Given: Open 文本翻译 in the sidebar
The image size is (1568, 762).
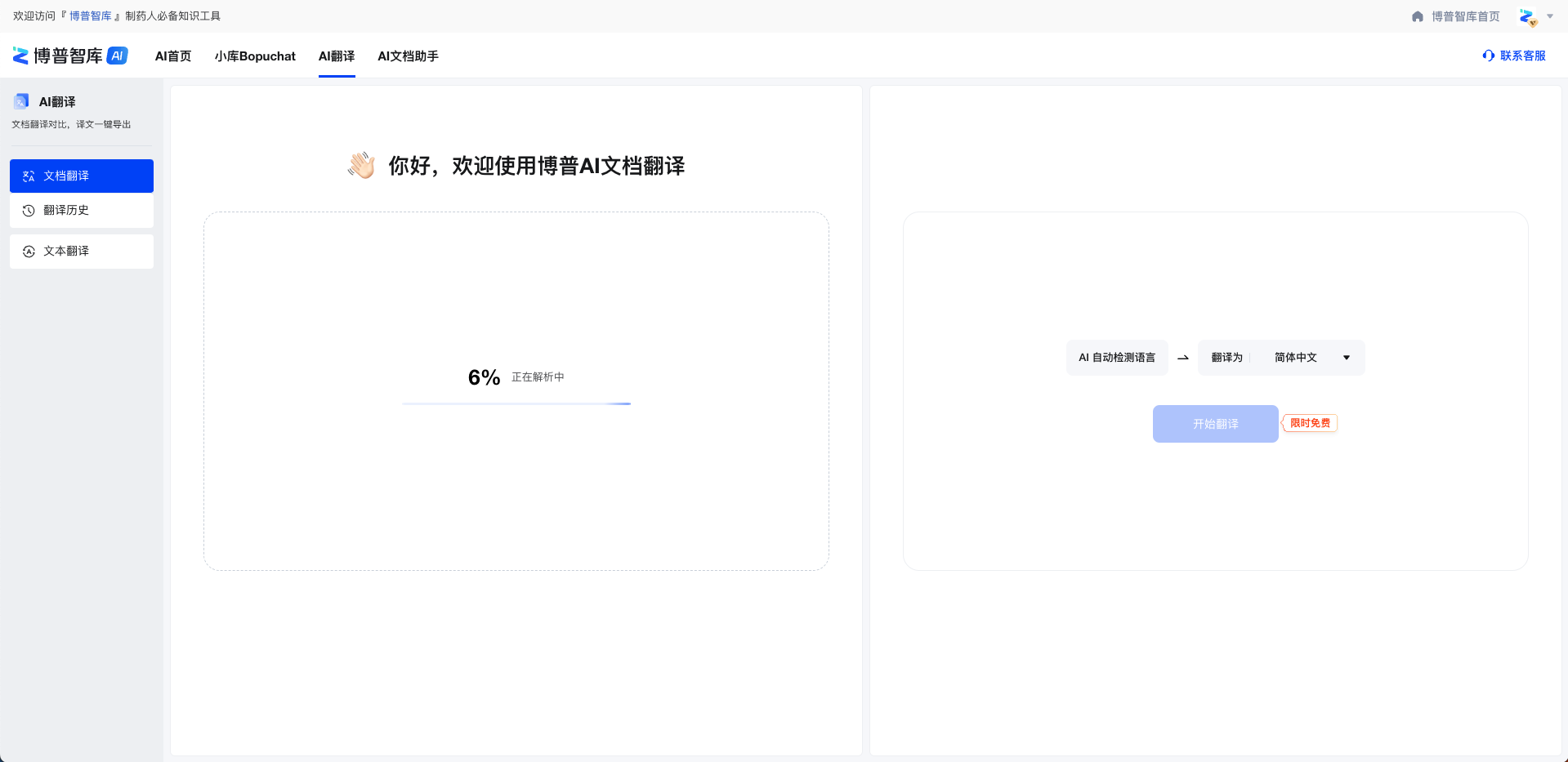Looking at the screenshot, I should pos(82,252).
